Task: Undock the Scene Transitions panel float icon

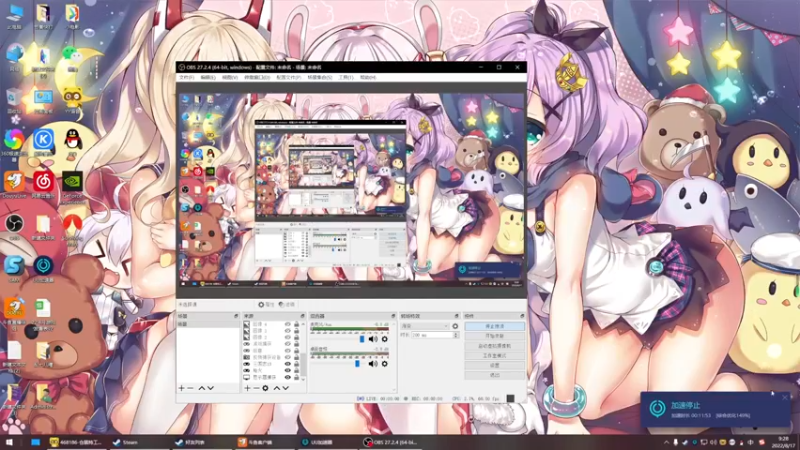Action: [457, 316]
